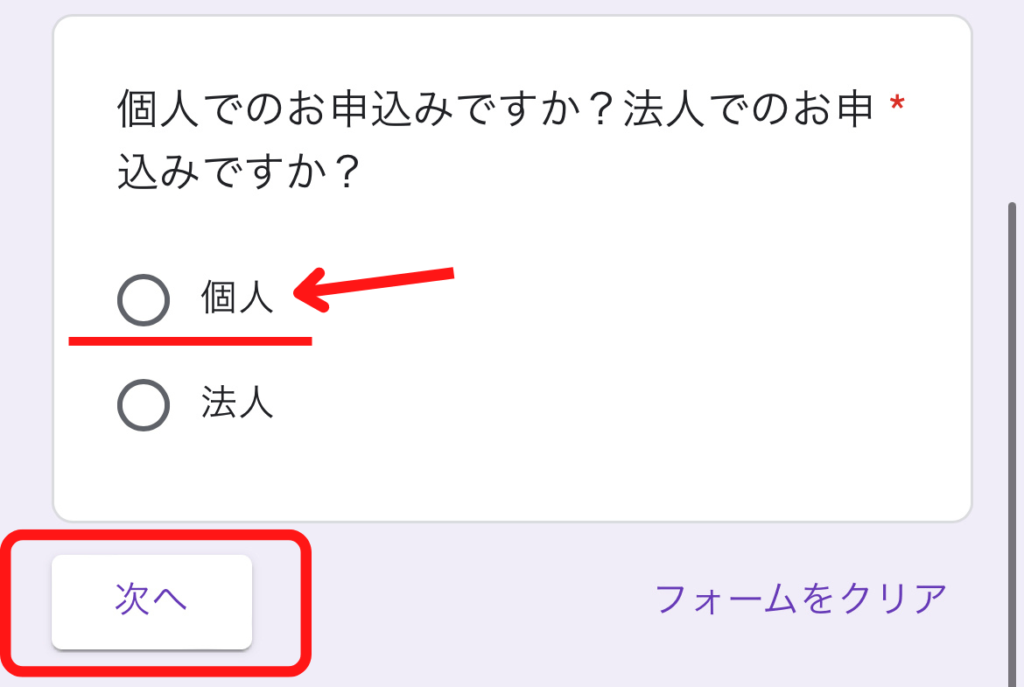Select the 法人 radio button
The width and height of the screenshot is (1024, 687).
tap(144, 405)
